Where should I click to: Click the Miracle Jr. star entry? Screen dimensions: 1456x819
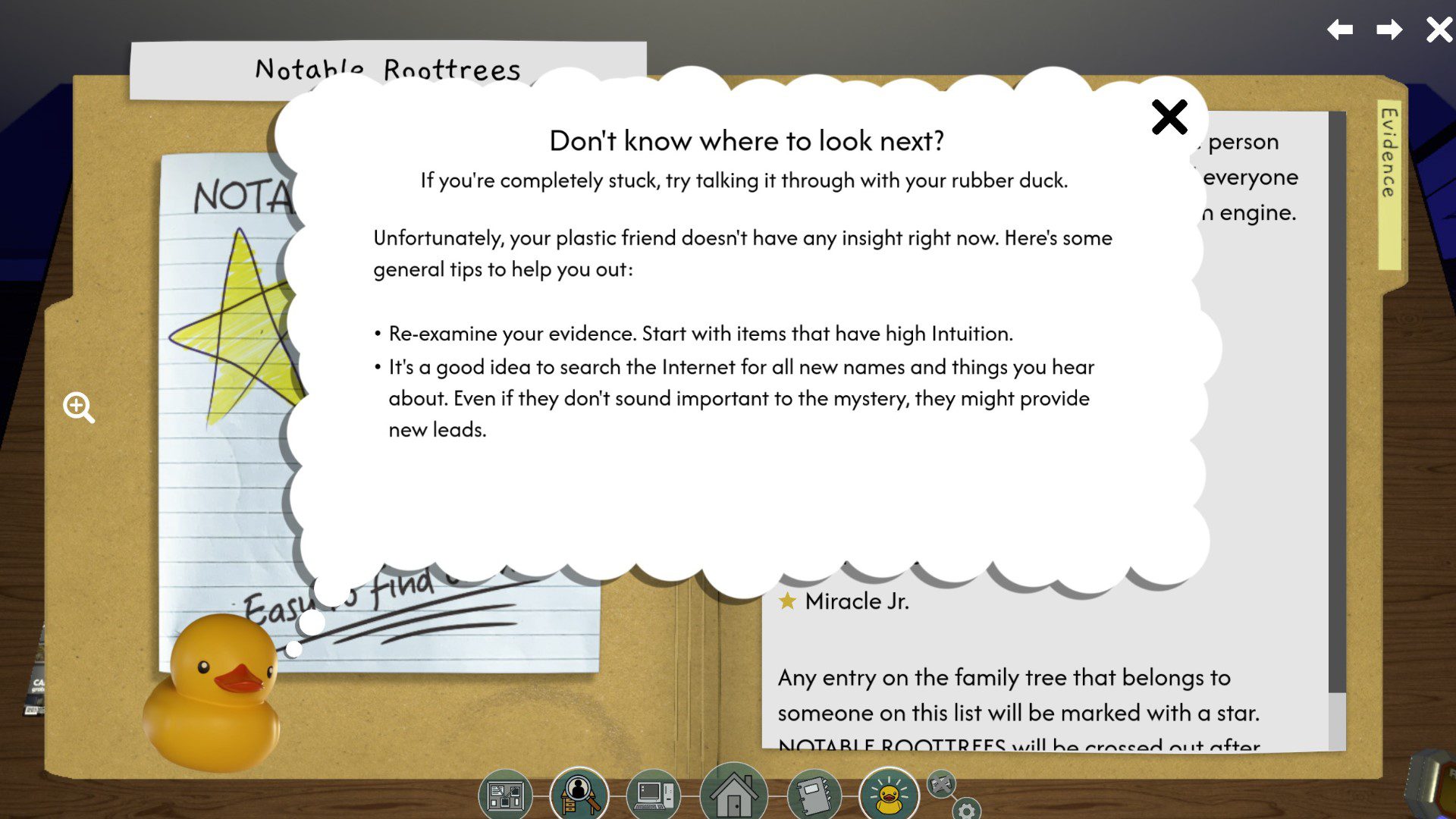pos(843,601)
